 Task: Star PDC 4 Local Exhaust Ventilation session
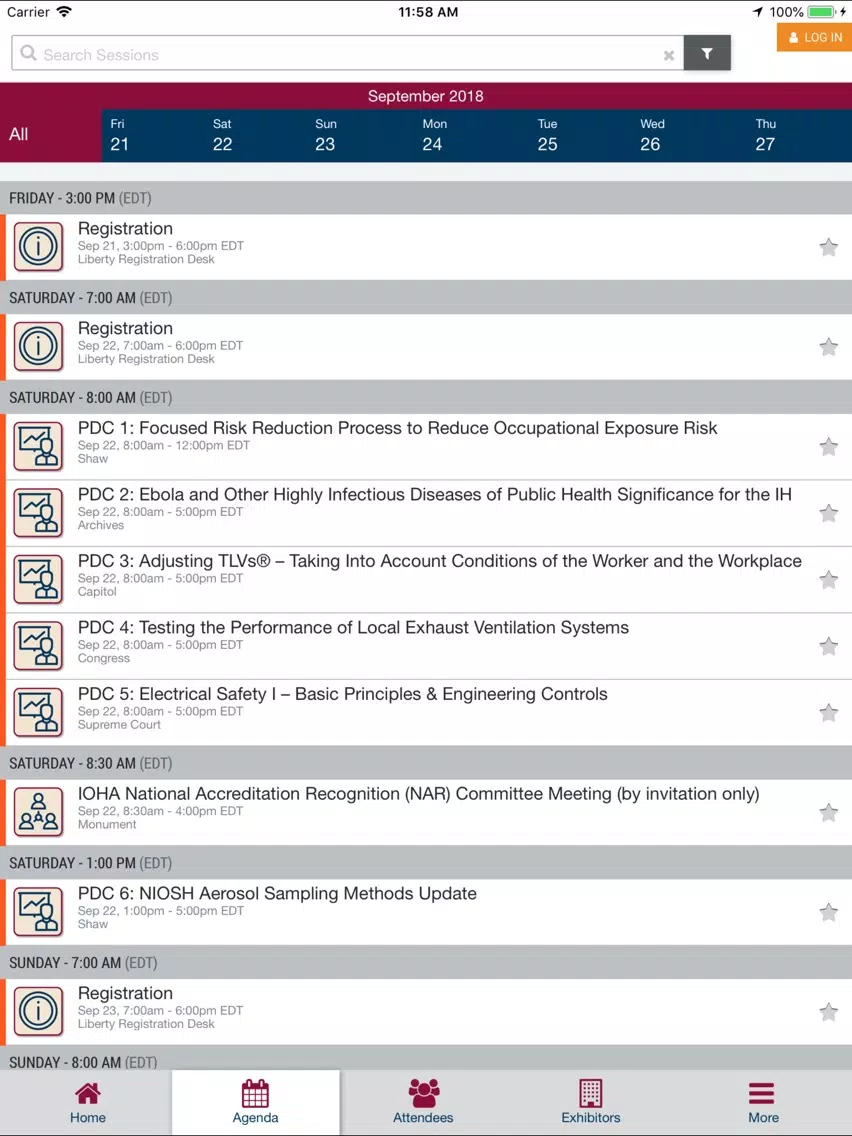click(x=829, y=646)
